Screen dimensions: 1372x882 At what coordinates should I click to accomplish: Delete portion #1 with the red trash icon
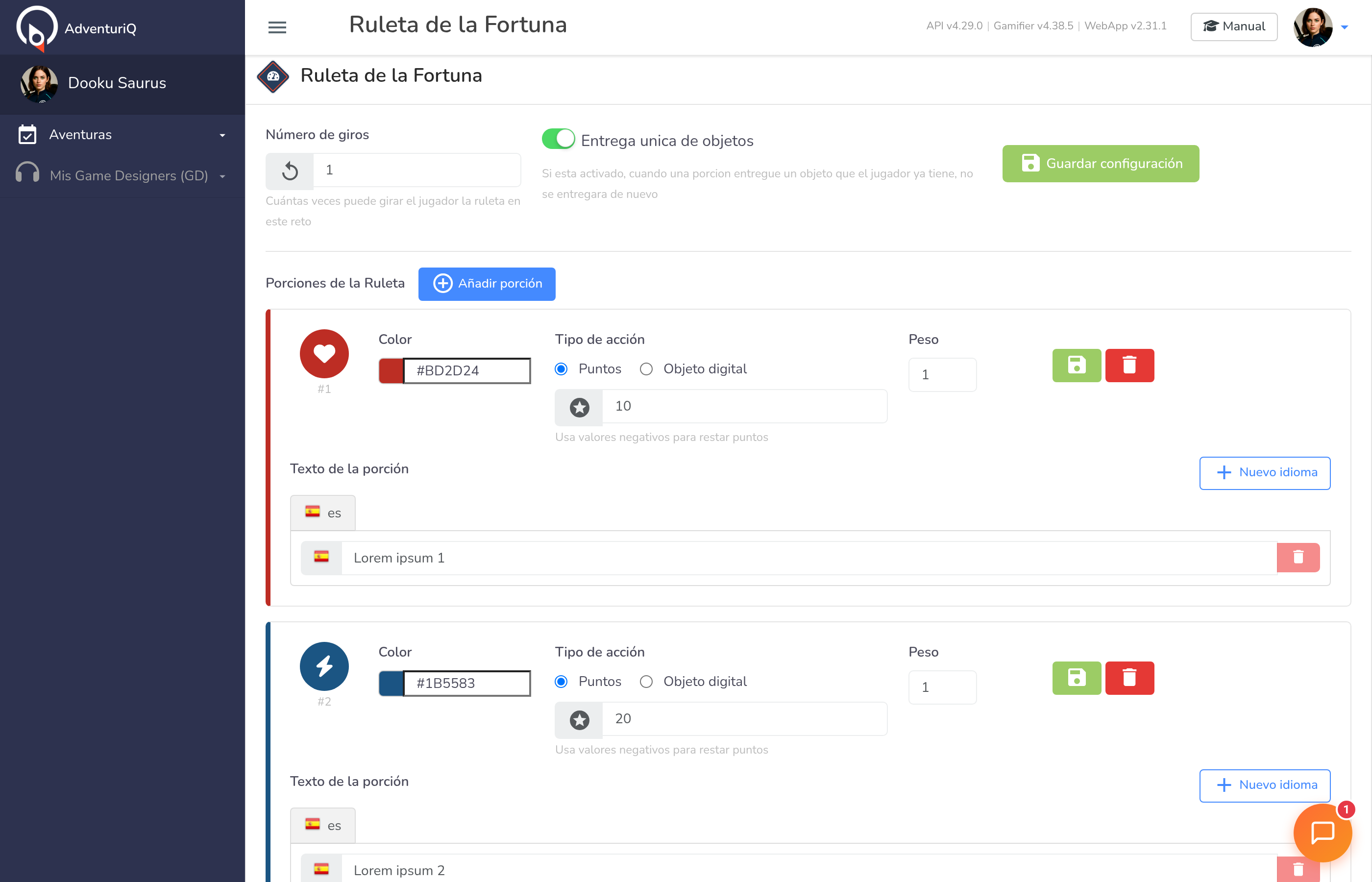pyautogui.click(x=1129, y=366)
